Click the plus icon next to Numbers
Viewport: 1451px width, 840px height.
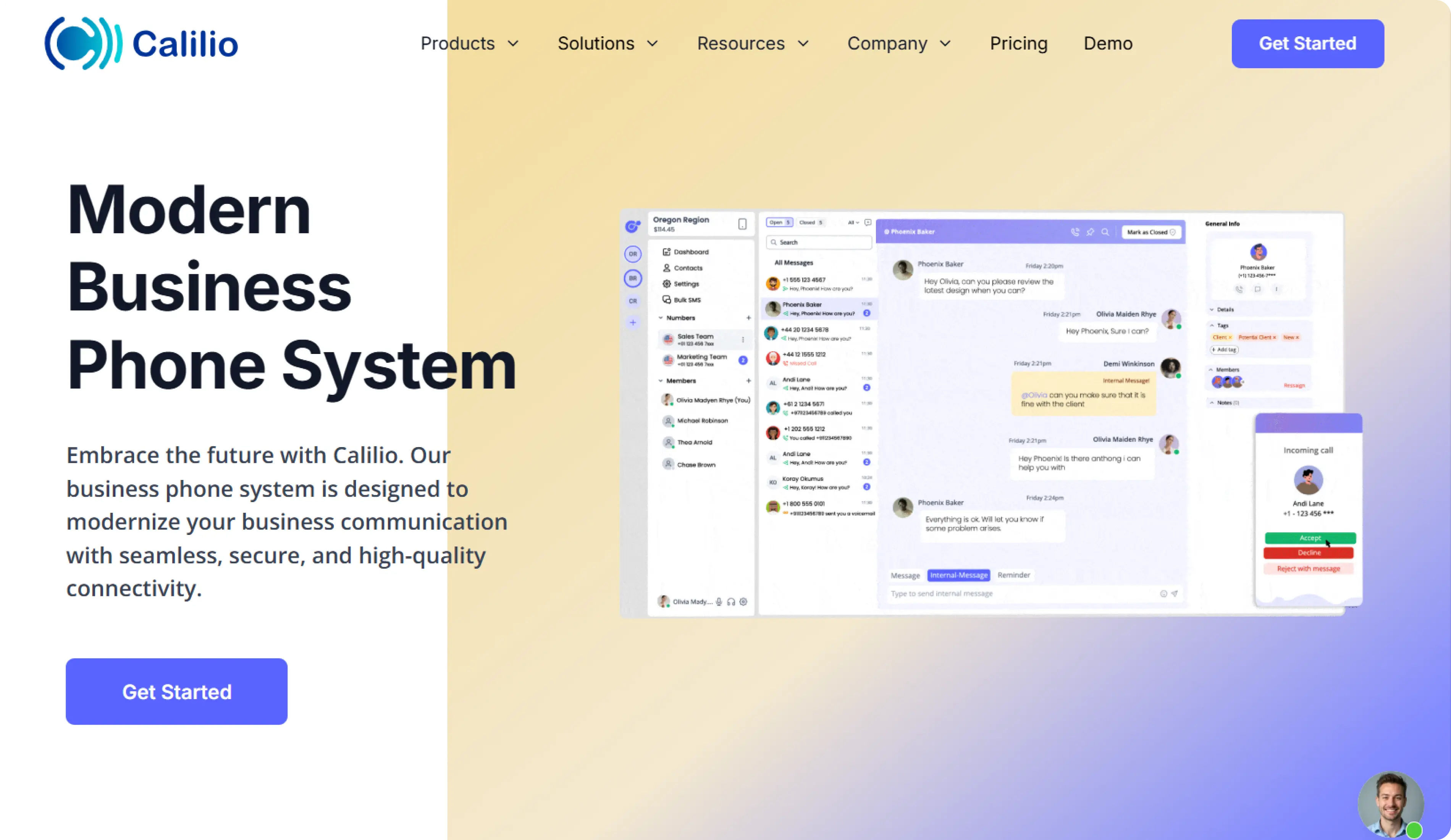[748, 318]
